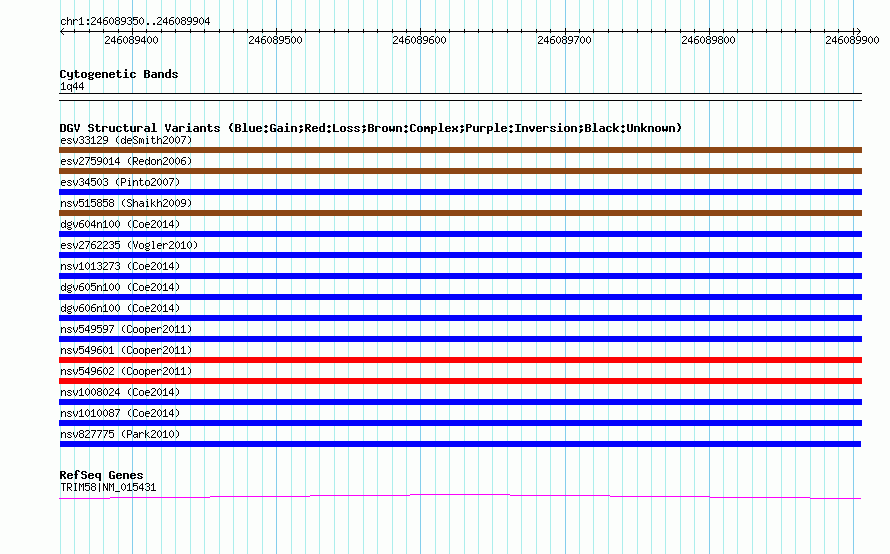Click ruler position 246089900
This screenshot has width=890, height=554.
coord(853,40)
